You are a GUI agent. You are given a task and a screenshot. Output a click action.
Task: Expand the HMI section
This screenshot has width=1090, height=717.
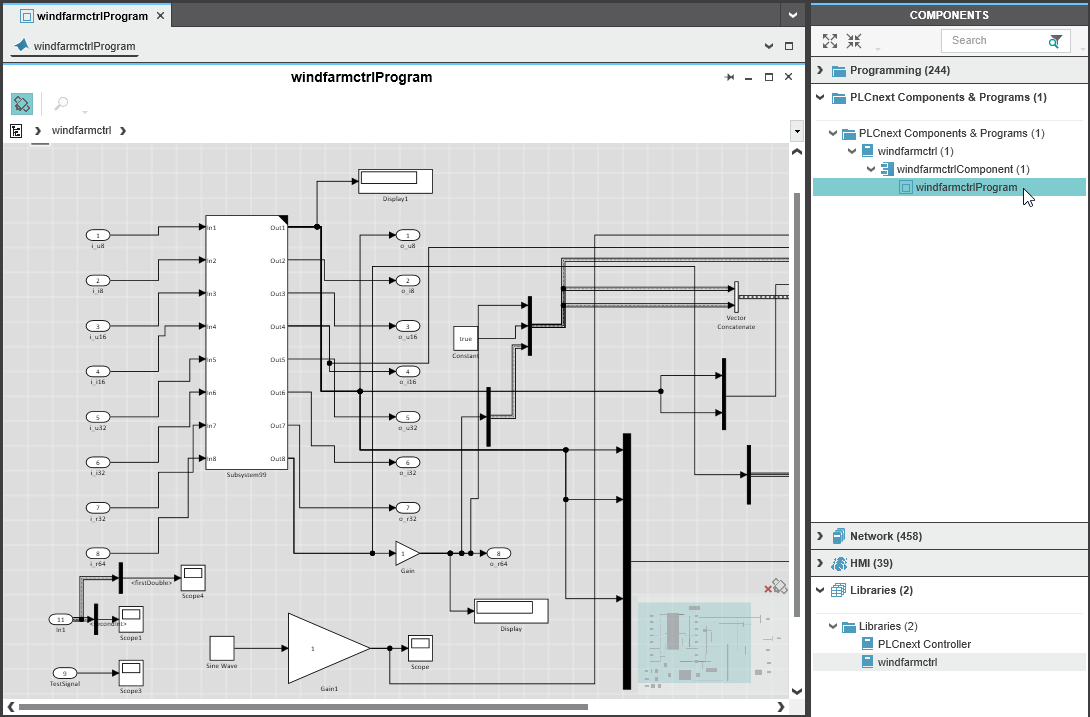(820, 563)
